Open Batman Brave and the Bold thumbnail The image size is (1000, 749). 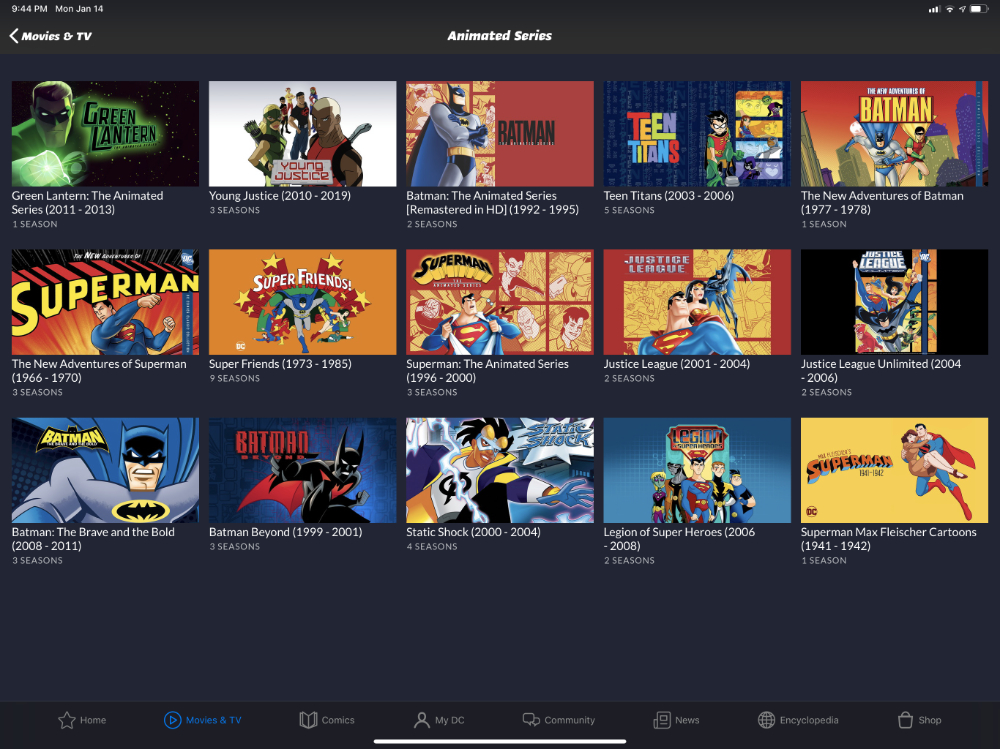105,470
